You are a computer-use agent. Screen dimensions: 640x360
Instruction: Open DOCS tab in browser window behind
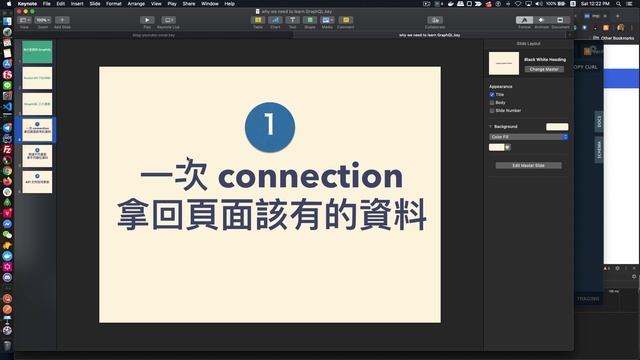(x=599, y=121)
